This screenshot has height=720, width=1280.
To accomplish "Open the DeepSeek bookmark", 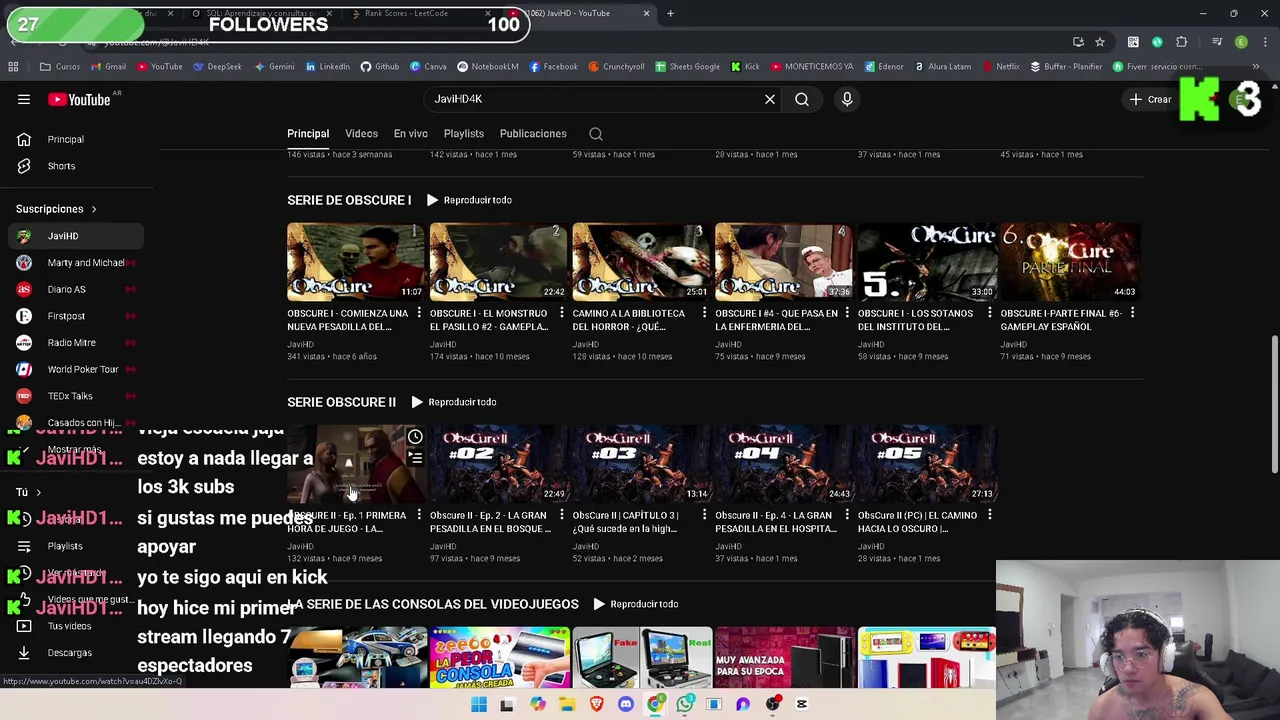I will (217, 67).
